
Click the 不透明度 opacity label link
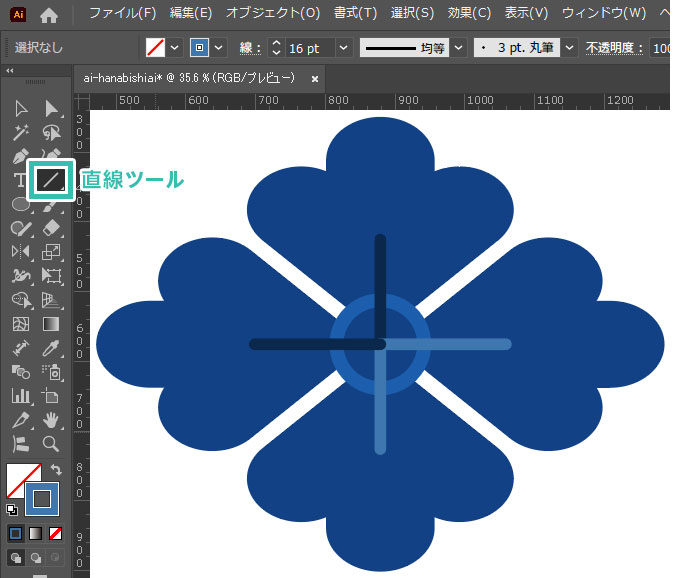(x=616, y=48)
